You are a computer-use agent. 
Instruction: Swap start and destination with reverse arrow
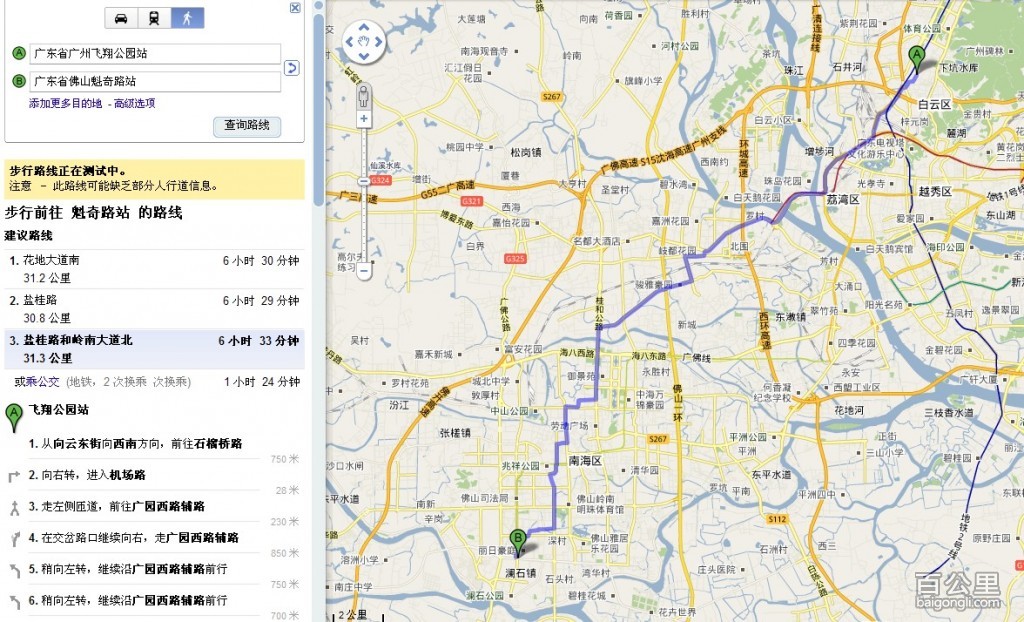coord(292,67)
